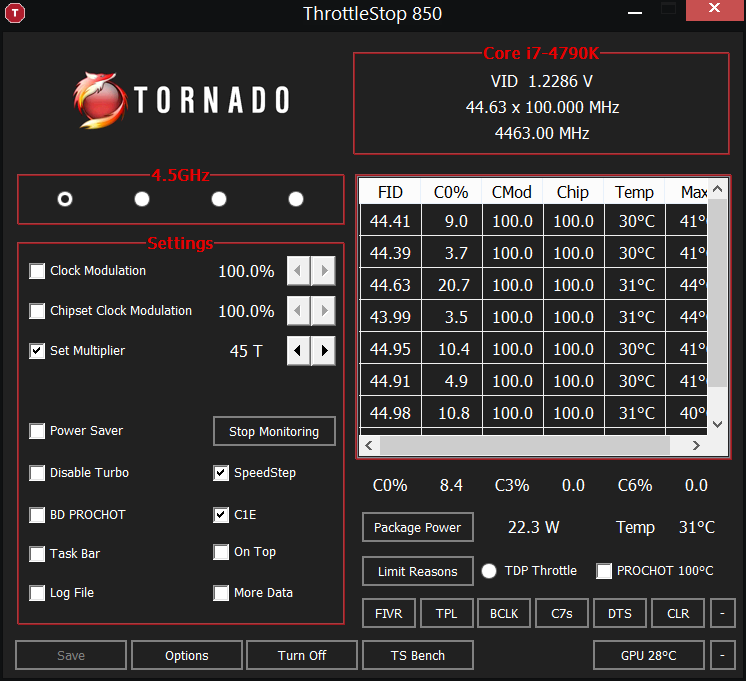Click the CMod column header
This screenshot has width=746, height=681.
point(512,192)
